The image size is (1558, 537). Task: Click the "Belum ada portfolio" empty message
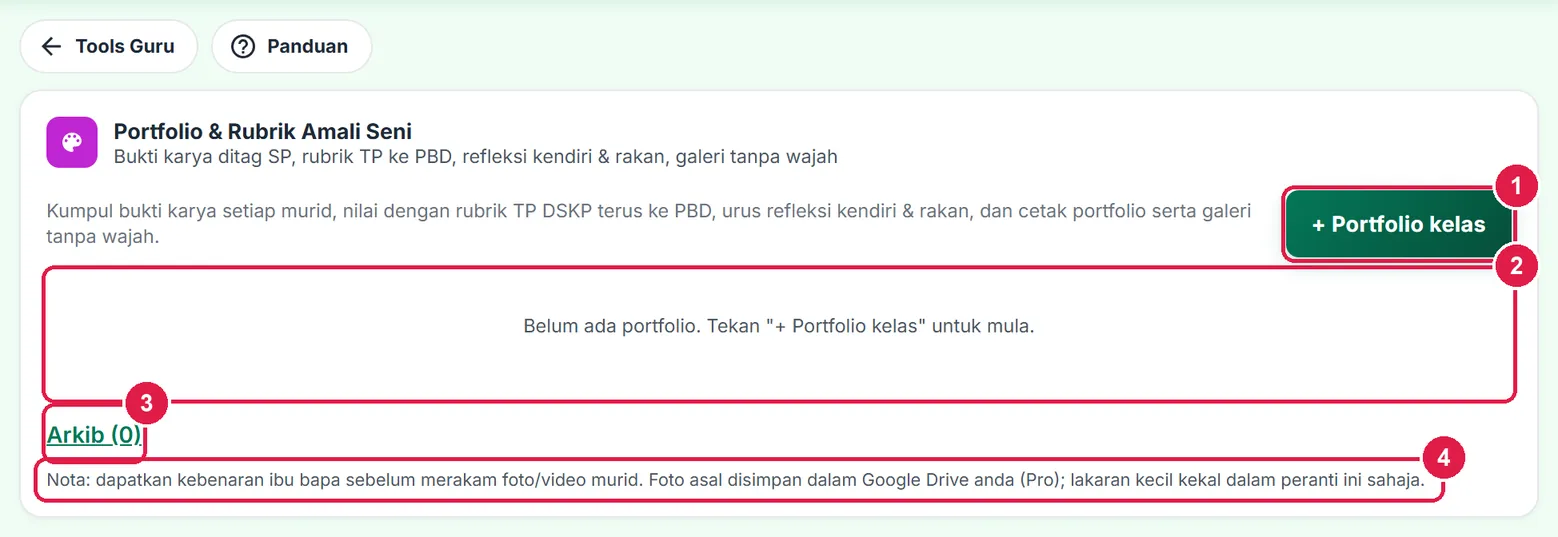(778, 327)
